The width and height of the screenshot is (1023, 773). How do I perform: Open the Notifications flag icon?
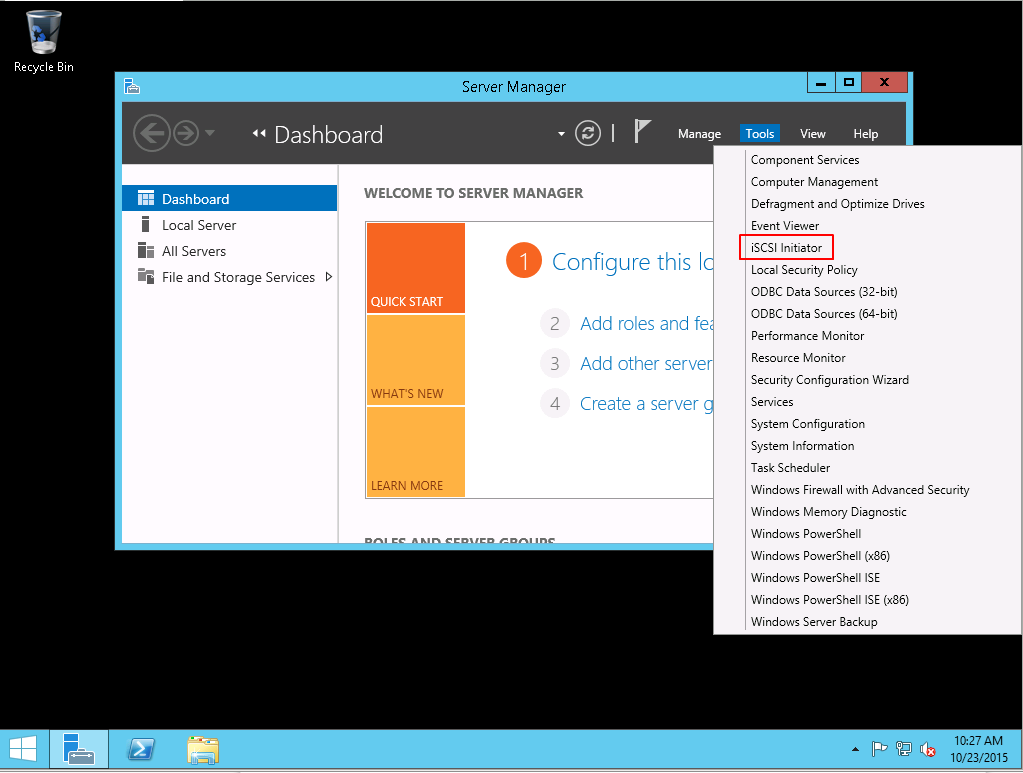(643, 132)
